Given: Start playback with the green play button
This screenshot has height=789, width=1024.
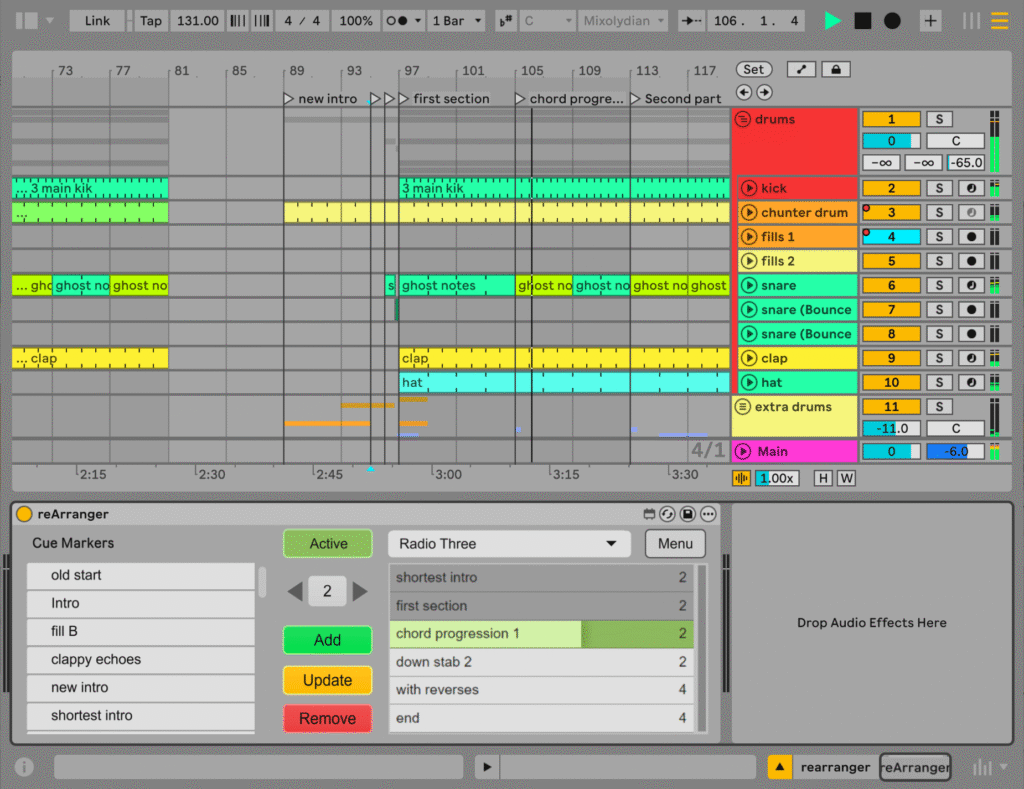Looking at the screenshot, I should [x=832, y=21].
